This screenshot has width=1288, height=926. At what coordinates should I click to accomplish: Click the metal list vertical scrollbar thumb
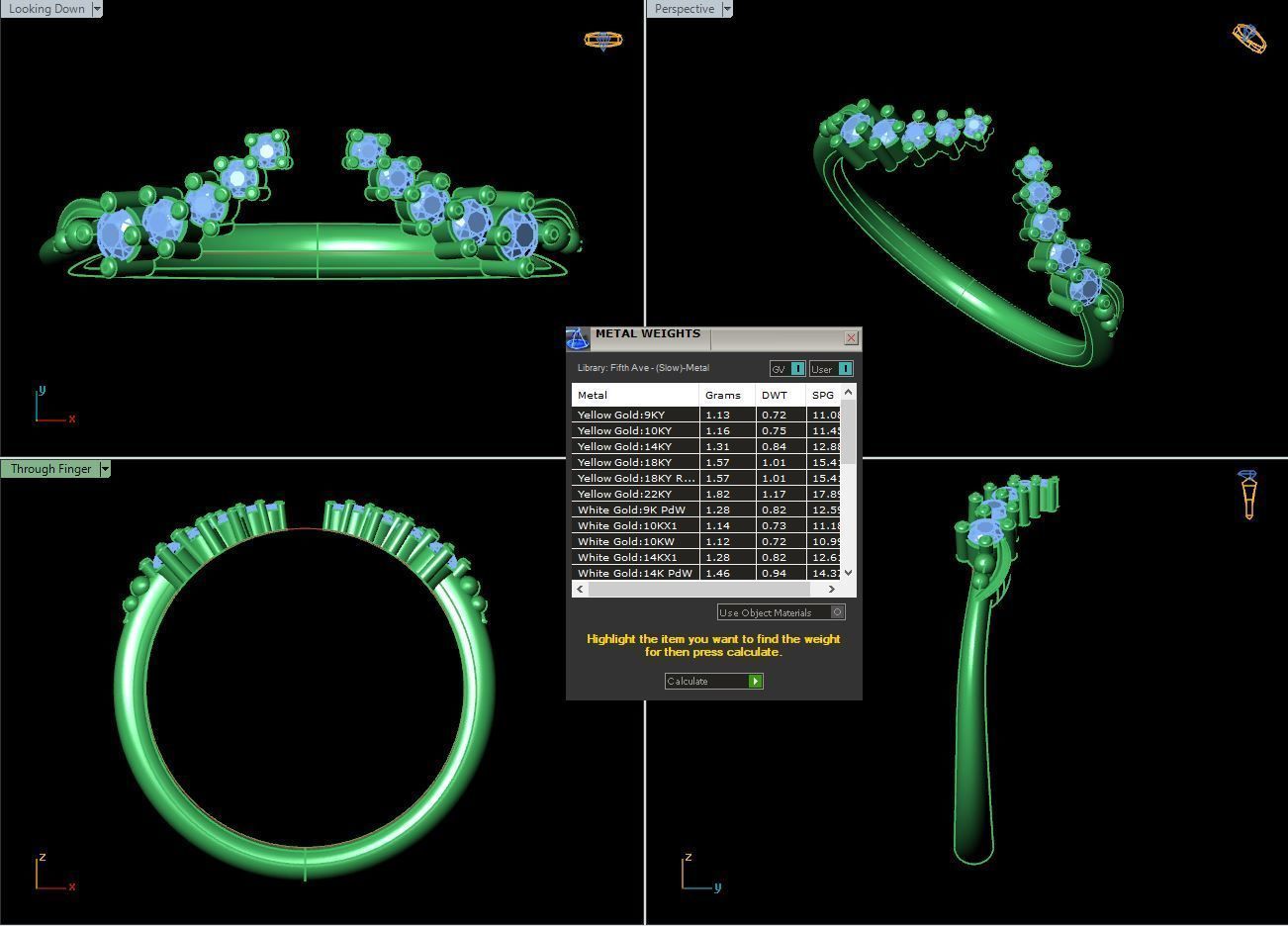click(848, 431)
